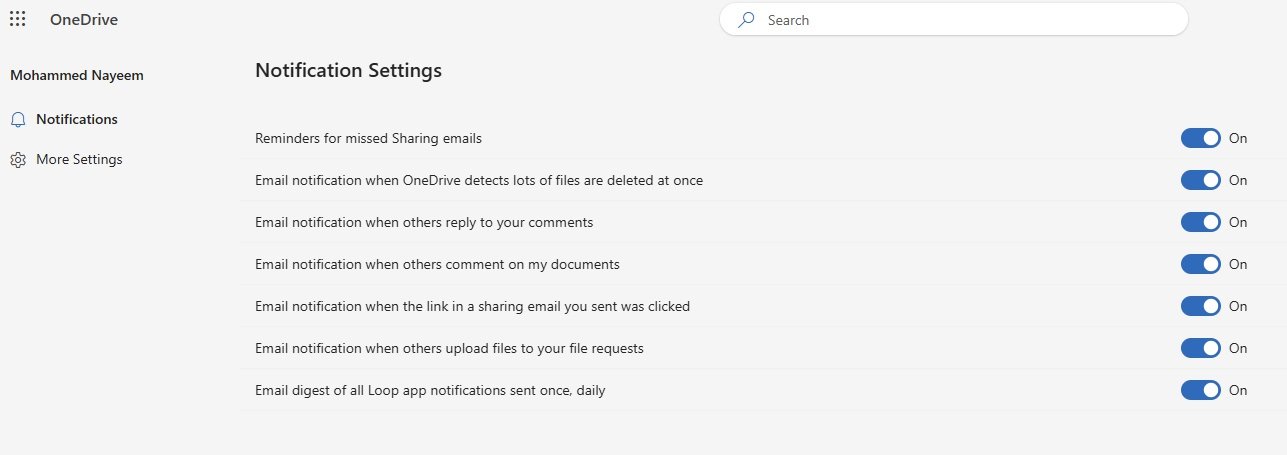Turn off Loop app daily email digest
Viewport: 1287px width, 455px height.
tap(1201, 390)
